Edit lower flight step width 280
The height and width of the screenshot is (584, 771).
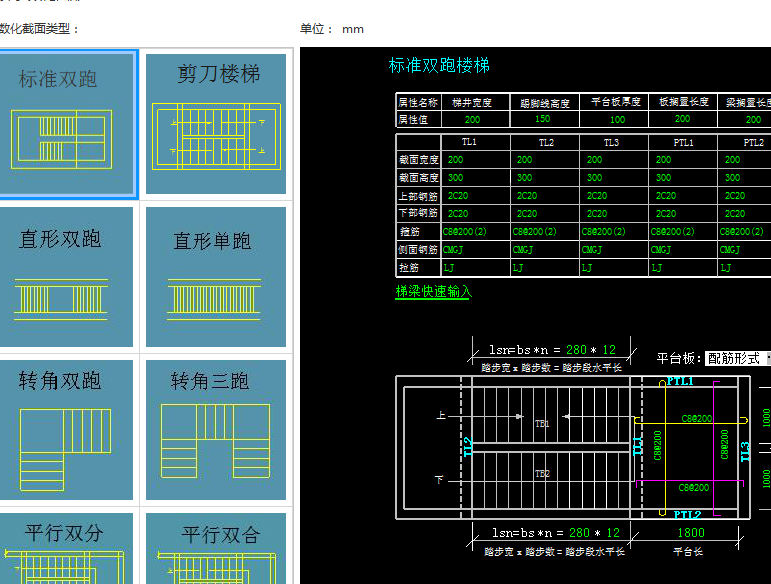579,533
